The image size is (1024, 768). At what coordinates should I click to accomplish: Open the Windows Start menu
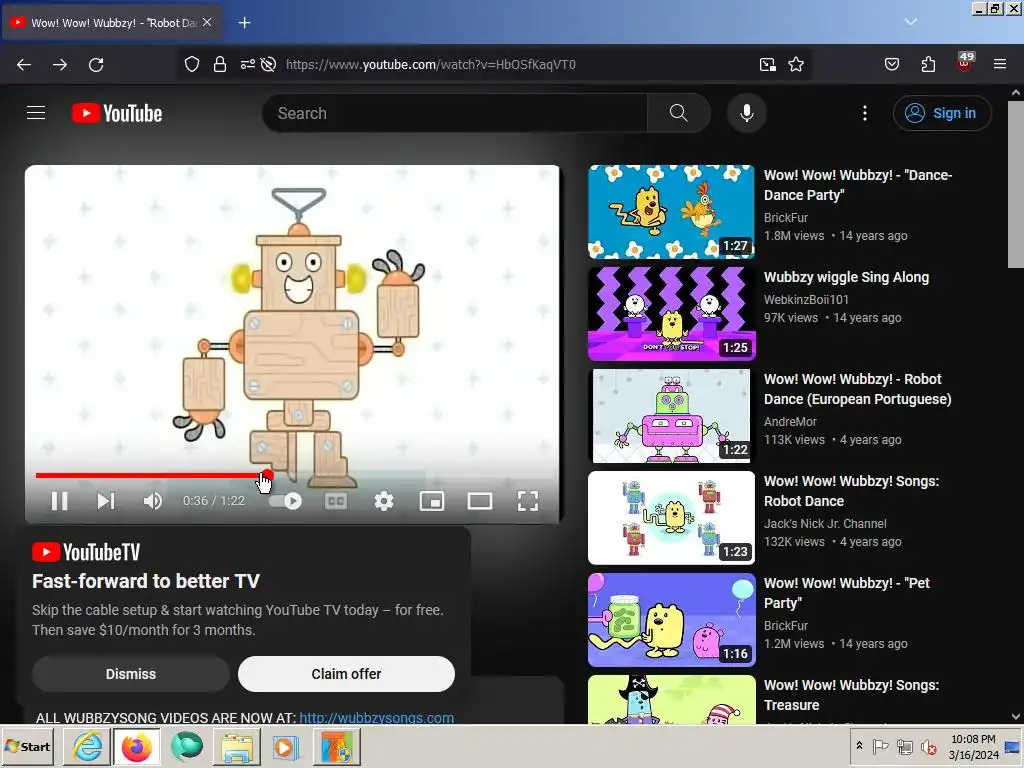pyautogui.click(x=28, y=746)
